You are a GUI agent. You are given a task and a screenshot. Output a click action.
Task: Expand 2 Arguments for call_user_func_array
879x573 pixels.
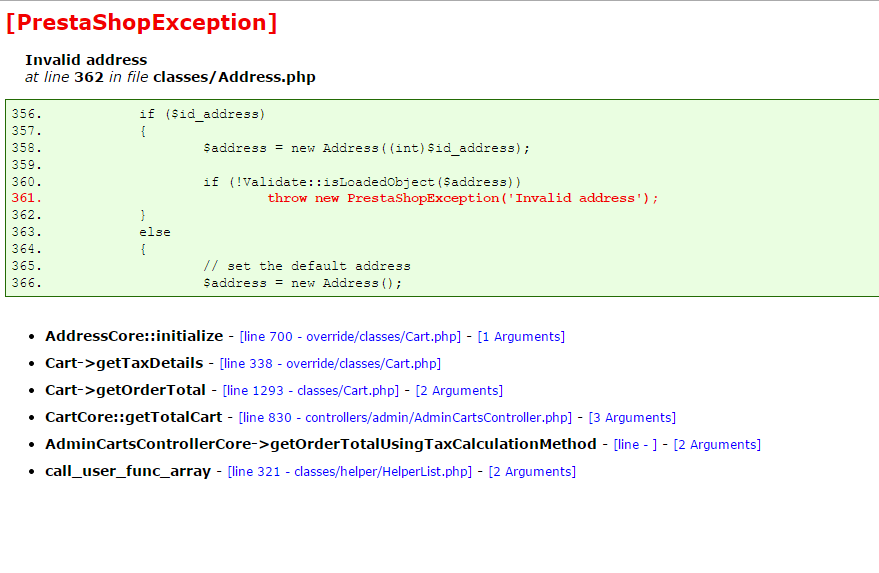click(532, 472)
